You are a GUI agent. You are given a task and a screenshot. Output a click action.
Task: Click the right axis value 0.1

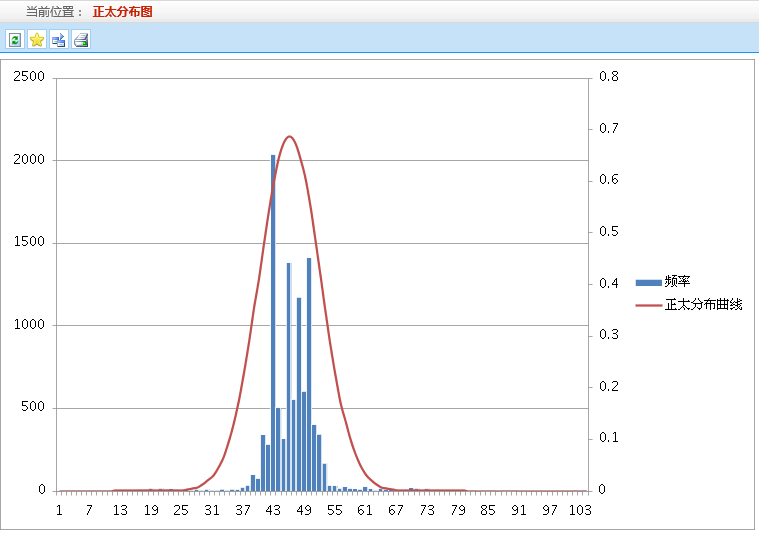point(608,438)
